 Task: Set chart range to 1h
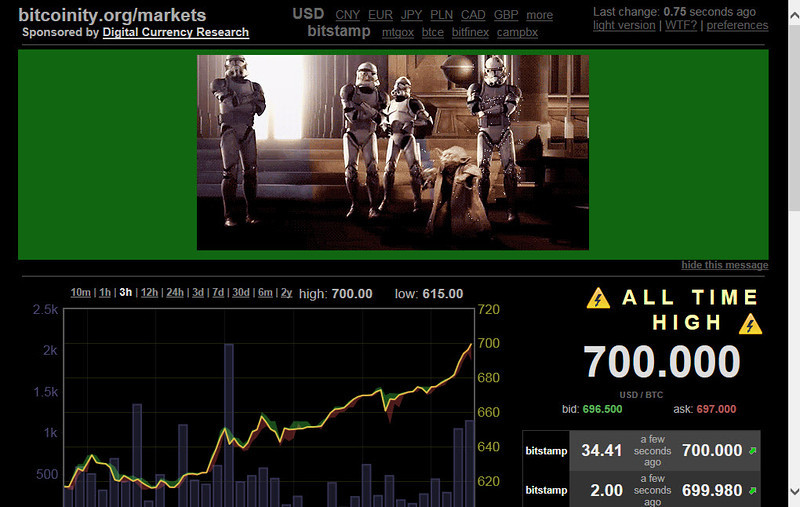click(x=105, y=292)
